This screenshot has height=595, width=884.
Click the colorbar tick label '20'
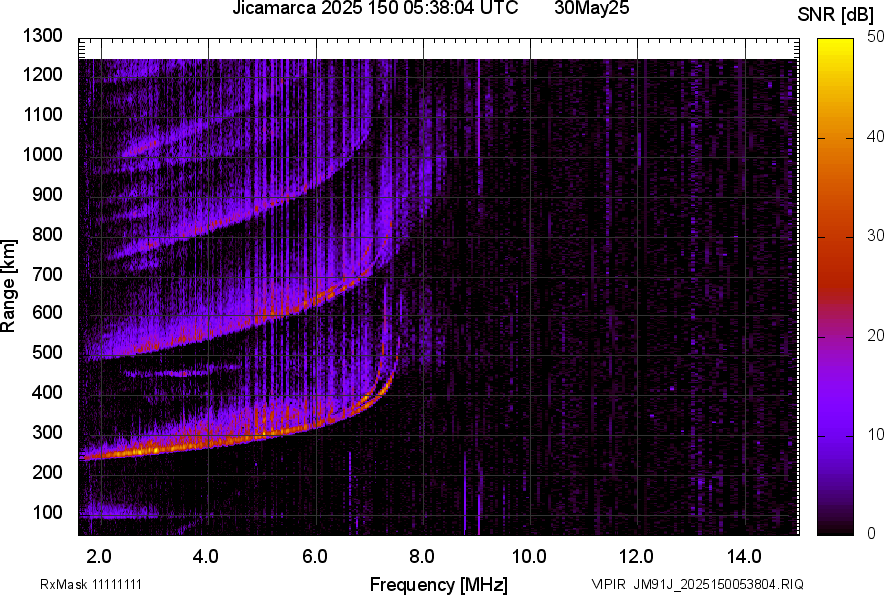click(875, 335)
